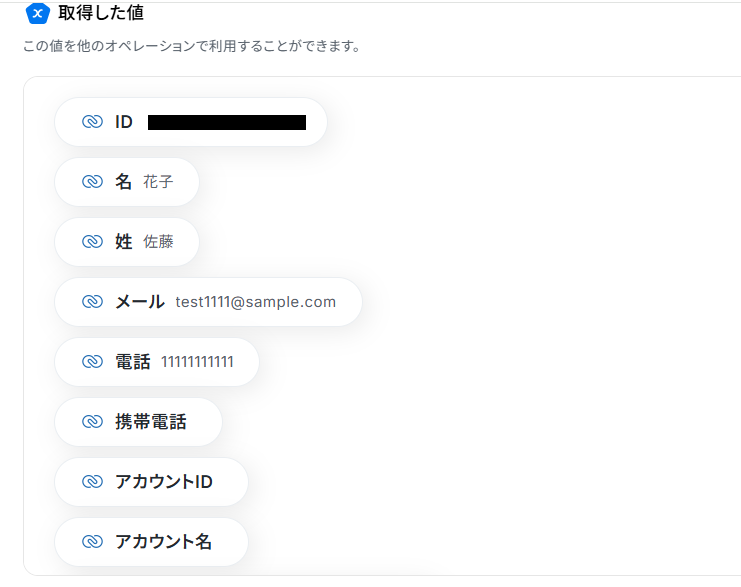Select the 携帯電話 label text
This screenshot has height=587, width=741.
(x=151, y=422)
